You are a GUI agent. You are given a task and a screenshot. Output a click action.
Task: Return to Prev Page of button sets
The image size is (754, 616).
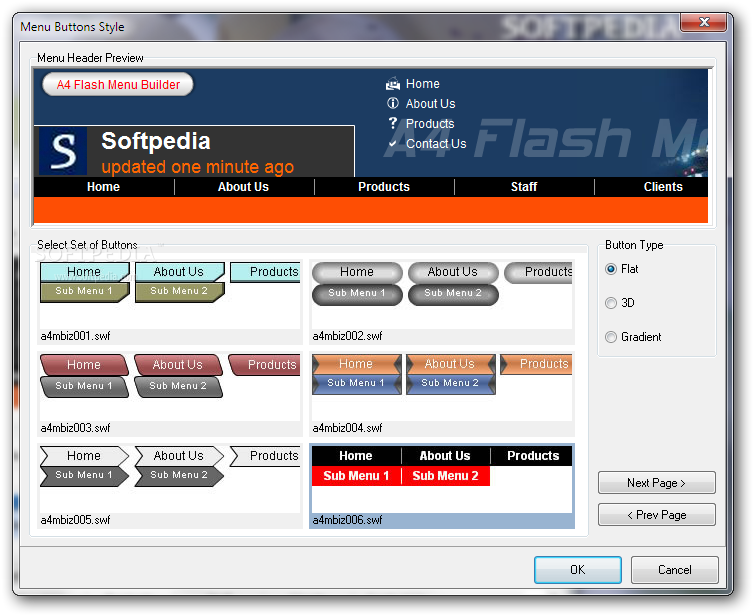656,515
